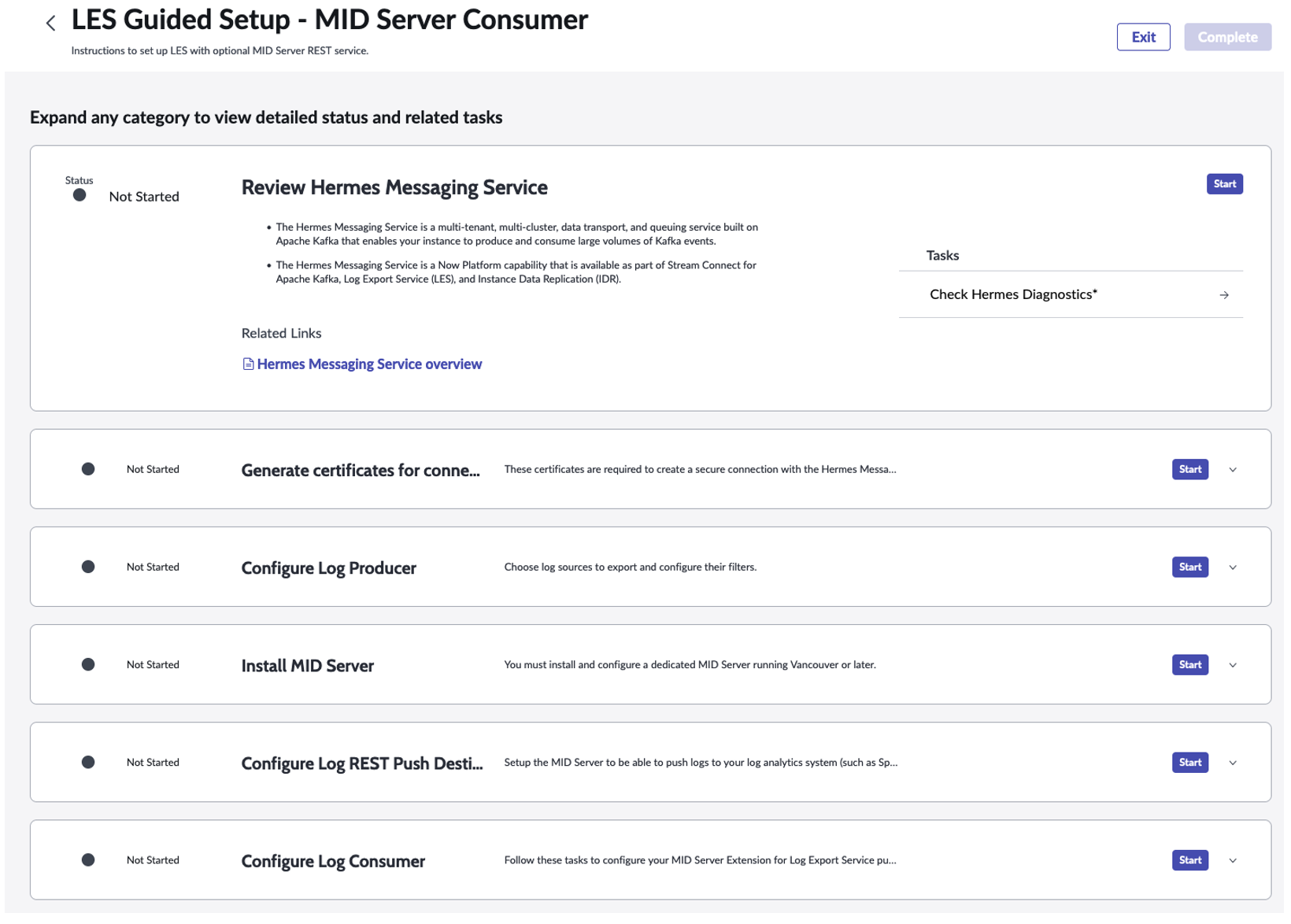Click the LES Guided Setup page title
Viewport: 1291px width, 924px height.
click(329, 20)
